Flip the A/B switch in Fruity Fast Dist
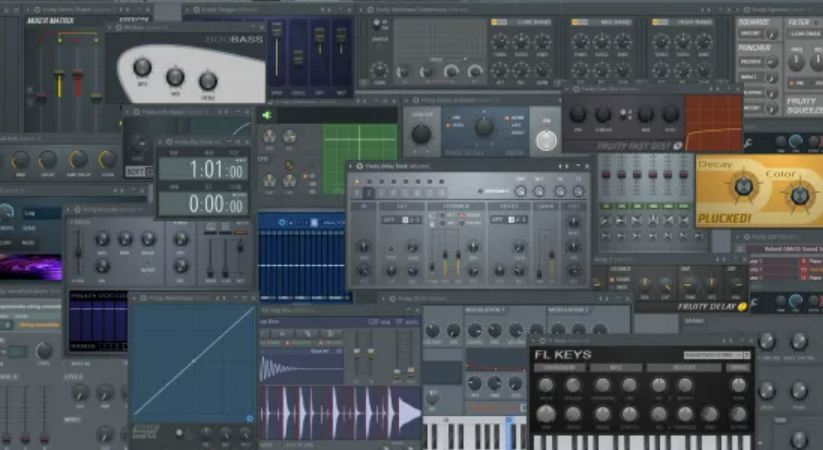This screenshot has height=450, width=823. 624,113
